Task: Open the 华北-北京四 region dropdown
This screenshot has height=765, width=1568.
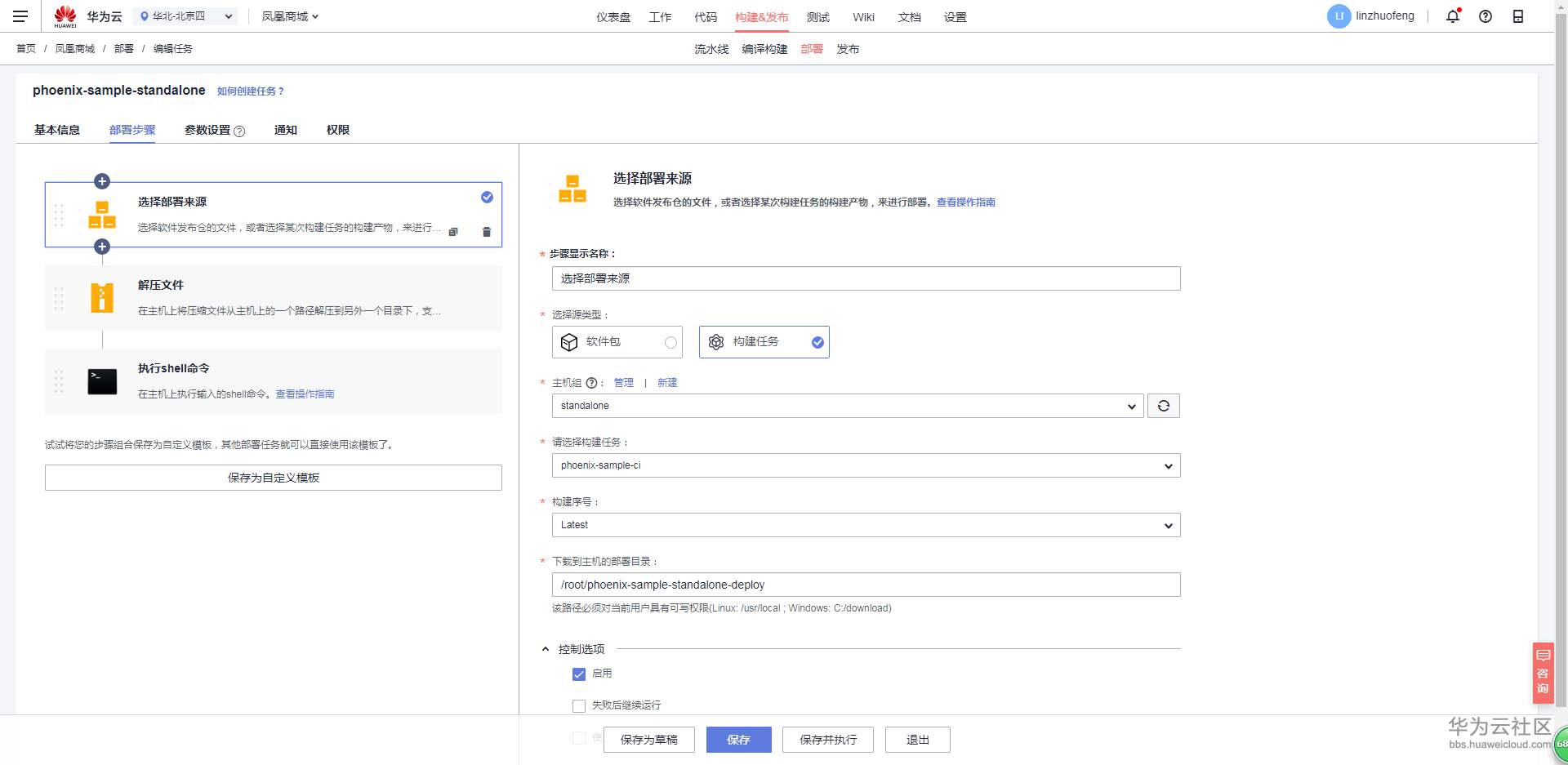Action: [185, 16]
